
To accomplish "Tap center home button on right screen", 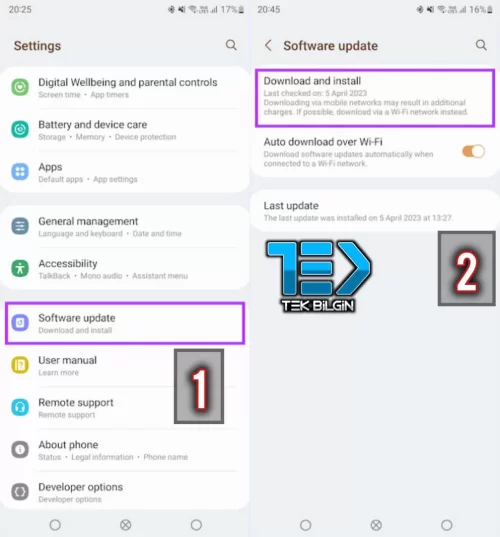I will [x=376, y=525].
